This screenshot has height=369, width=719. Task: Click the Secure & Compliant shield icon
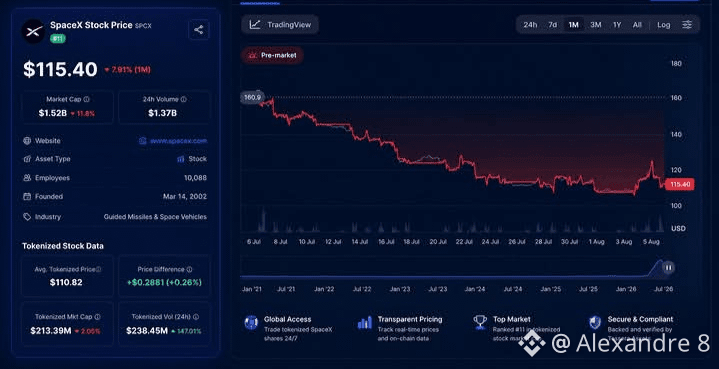595,322
